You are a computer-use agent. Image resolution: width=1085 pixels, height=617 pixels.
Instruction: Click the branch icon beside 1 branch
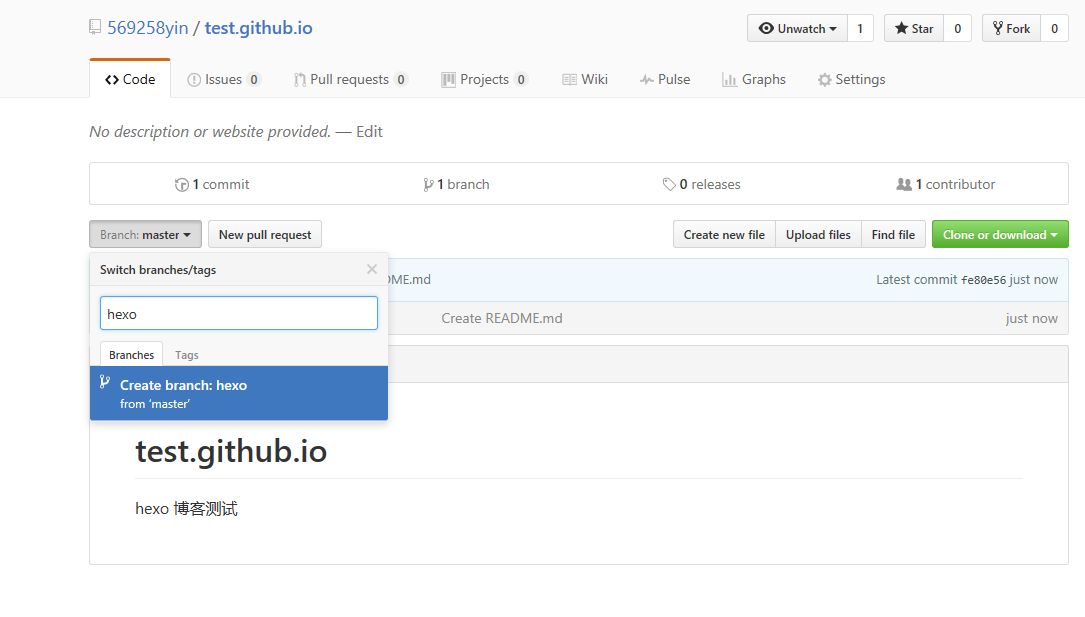coord(428,185)
